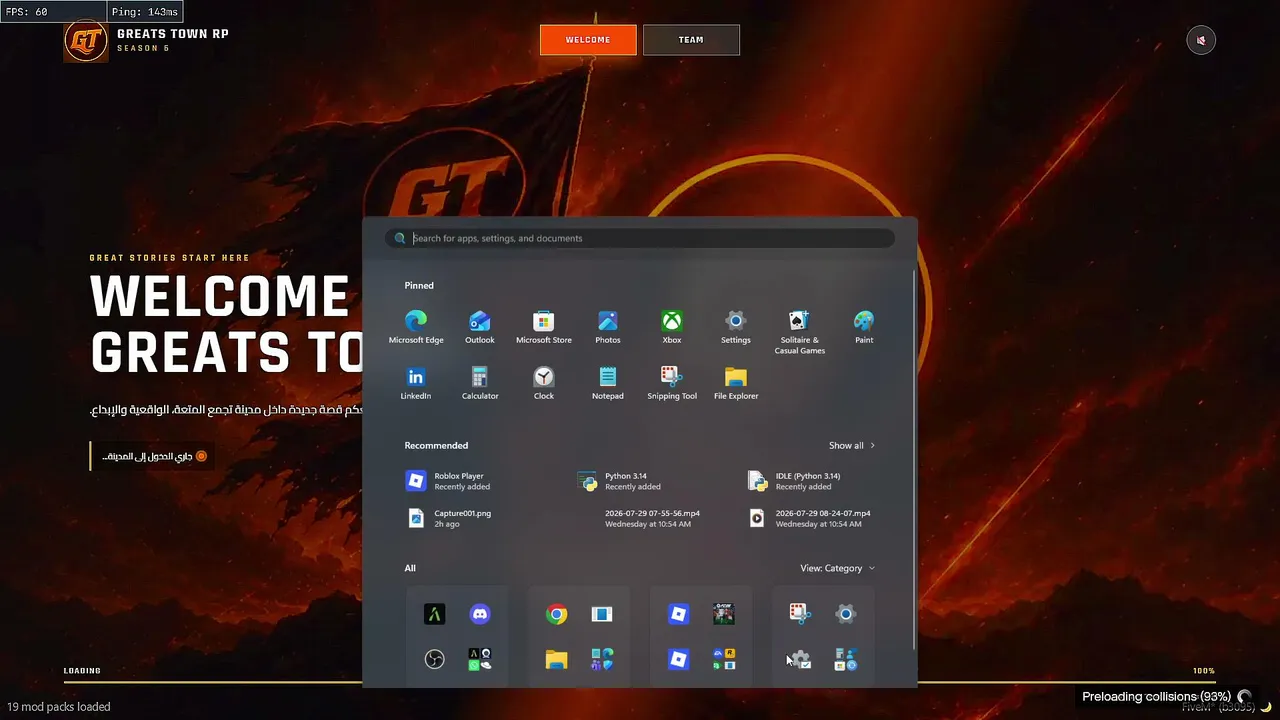Click the Start menu vertical scrollbar

914,460
